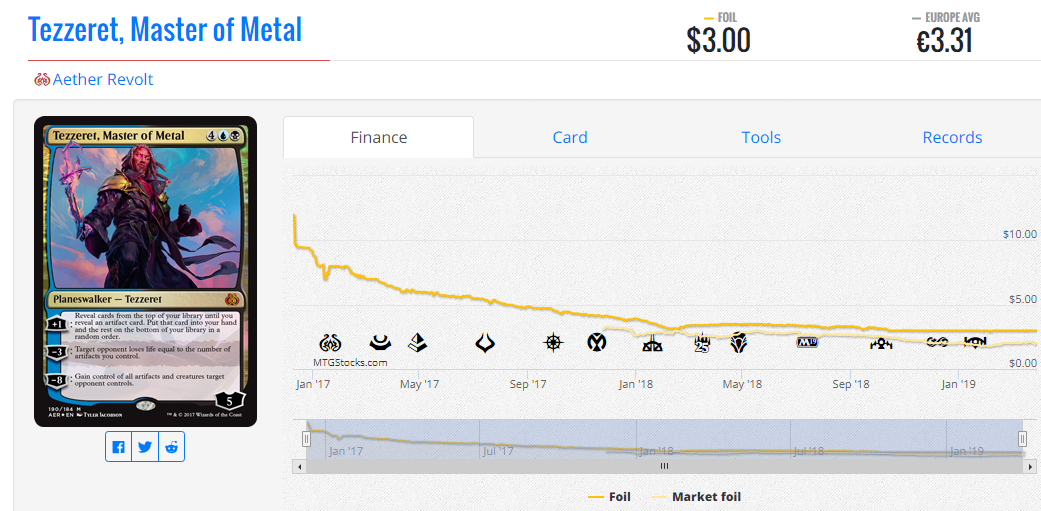The width and height of the screenshot is (1041, 511).
Task: Switch to the Card tab
Action: [x=570, y=137]
